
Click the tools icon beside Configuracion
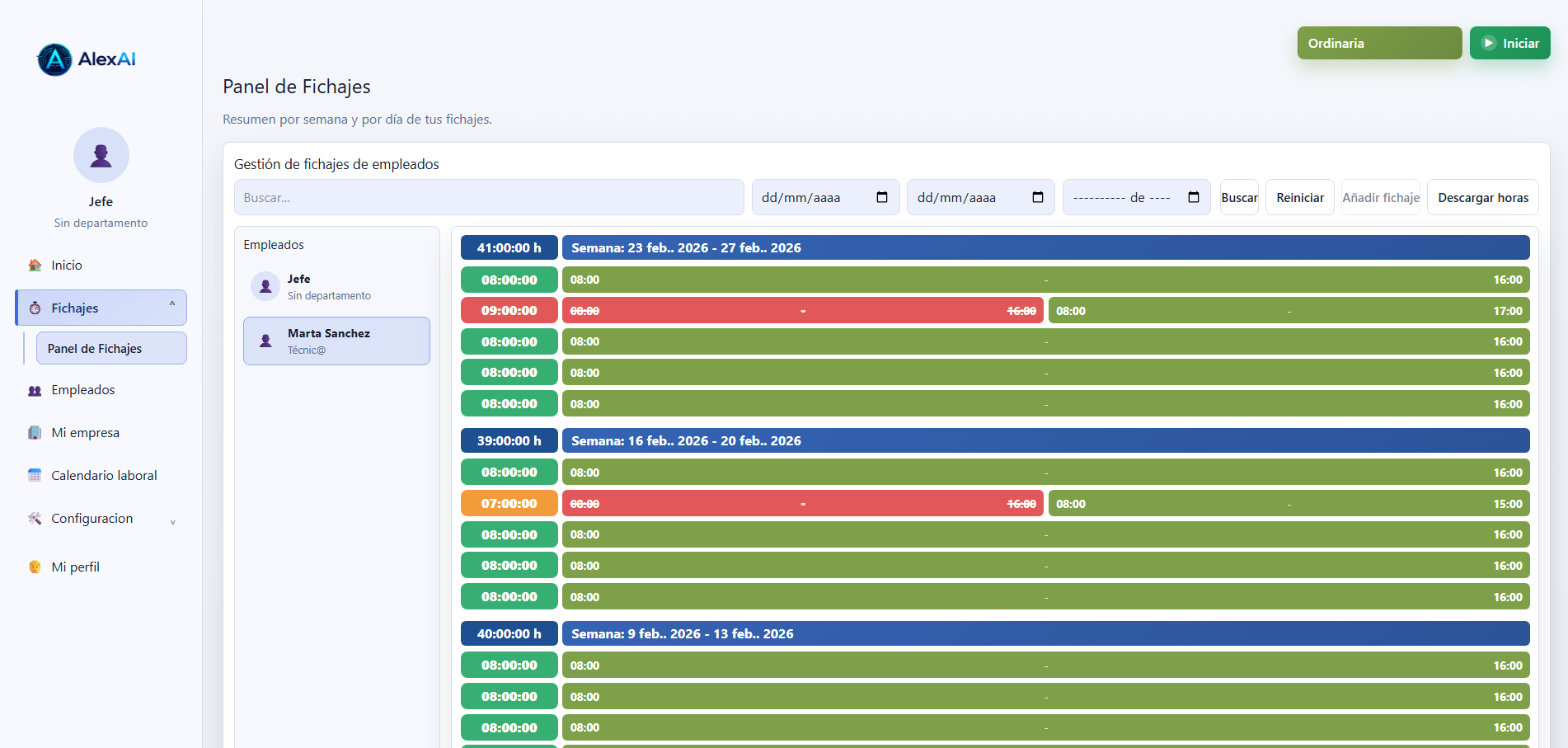(x=35, y=519)
